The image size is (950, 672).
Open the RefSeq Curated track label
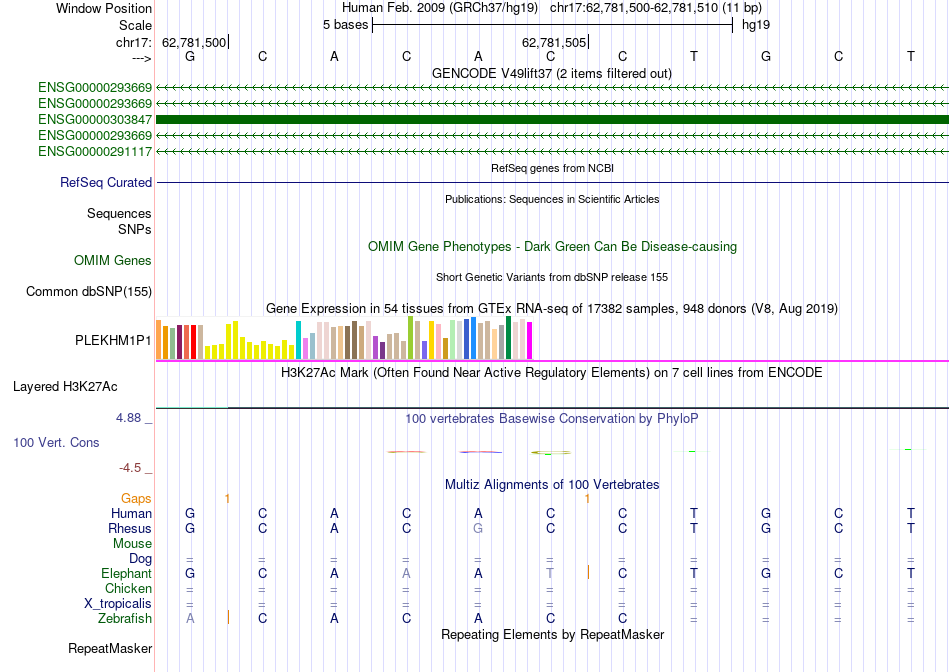click(105, 182)
